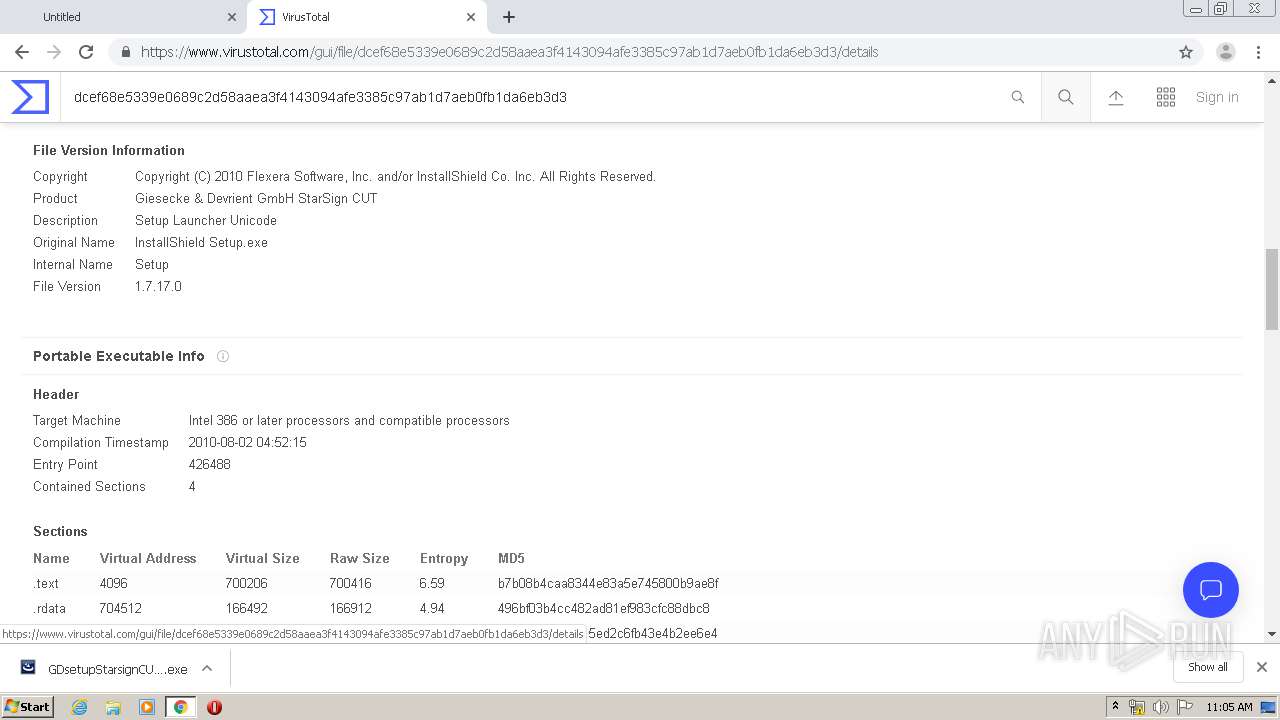Viewport: 1280px width, 720px height.
Task: Close the Untitled tab
Action: coord(232,17)
